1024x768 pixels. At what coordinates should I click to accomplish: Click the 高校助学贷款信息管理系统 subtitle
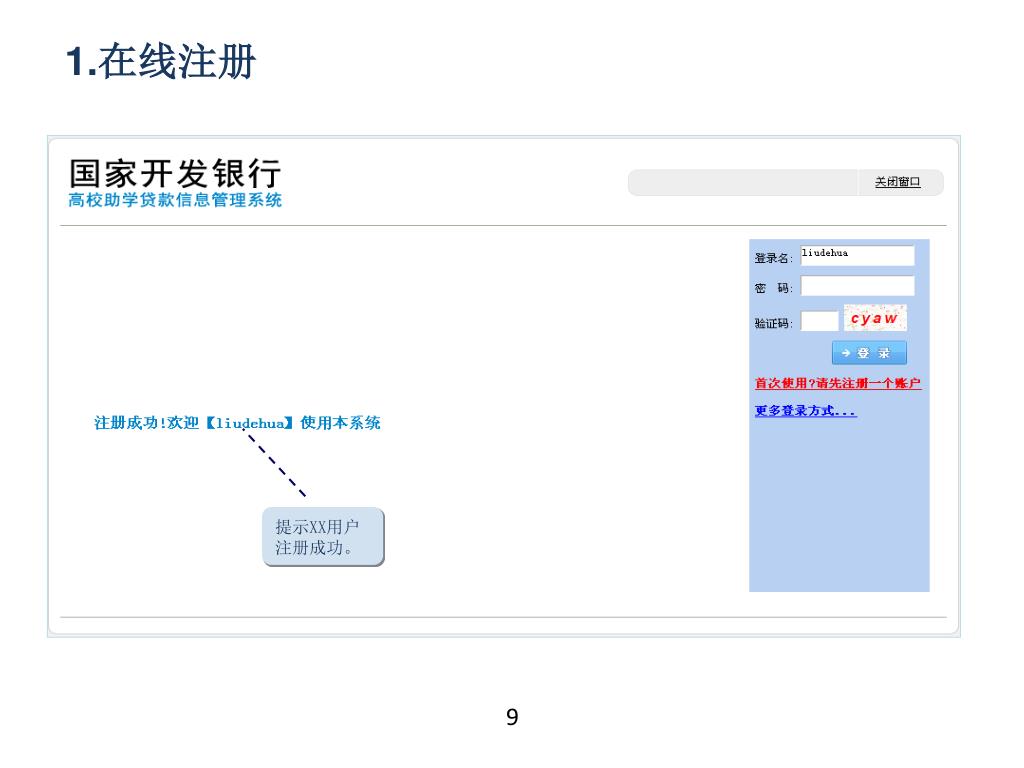[175, 200]
